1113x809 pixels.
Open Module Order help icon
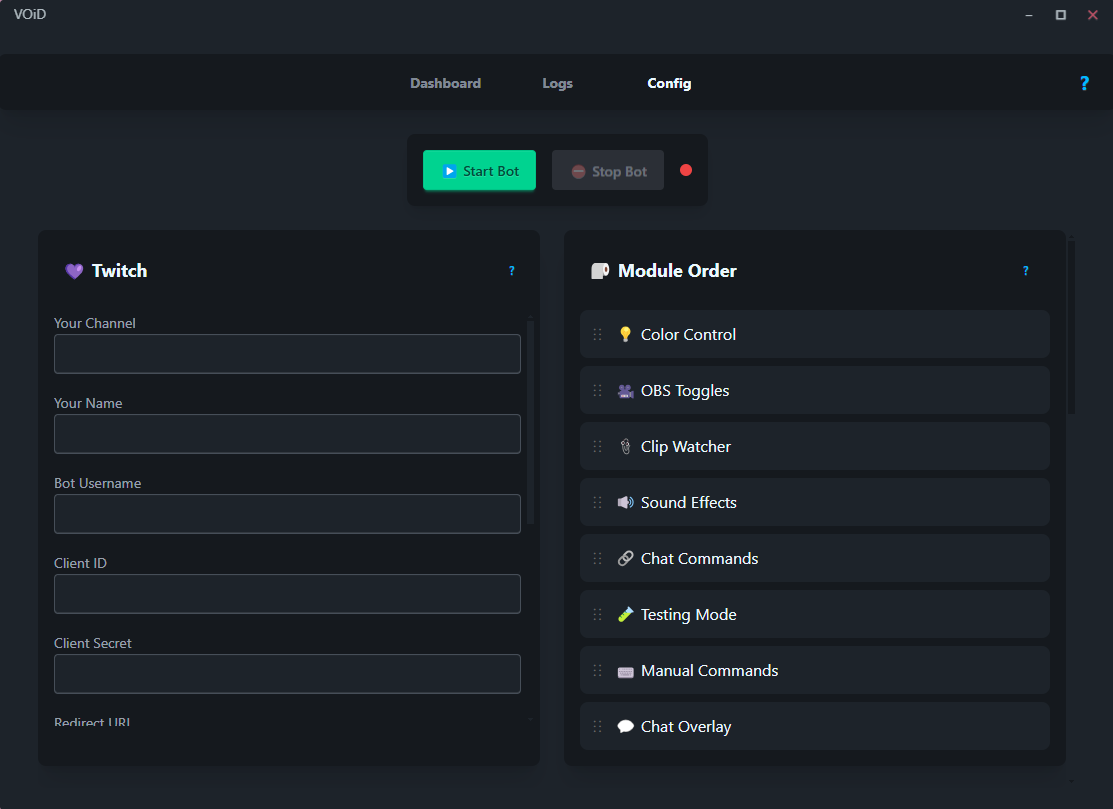(x=1026, y=271)
